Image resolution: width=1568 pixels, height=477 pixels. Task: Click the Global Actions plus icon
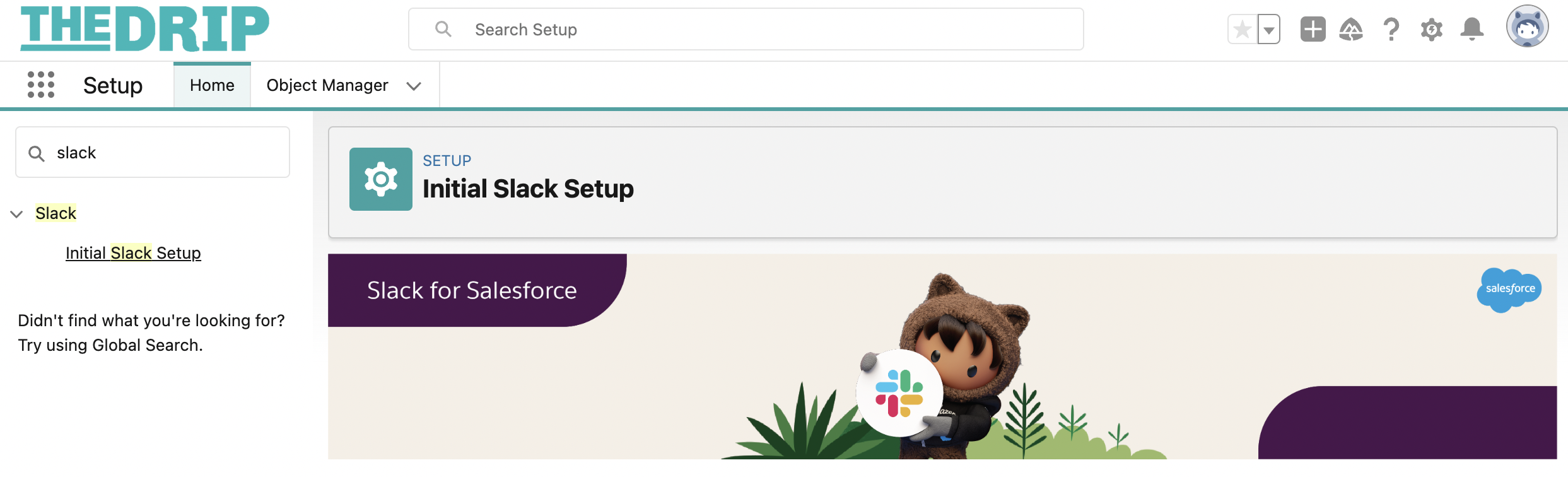[x=1313, y=29]
